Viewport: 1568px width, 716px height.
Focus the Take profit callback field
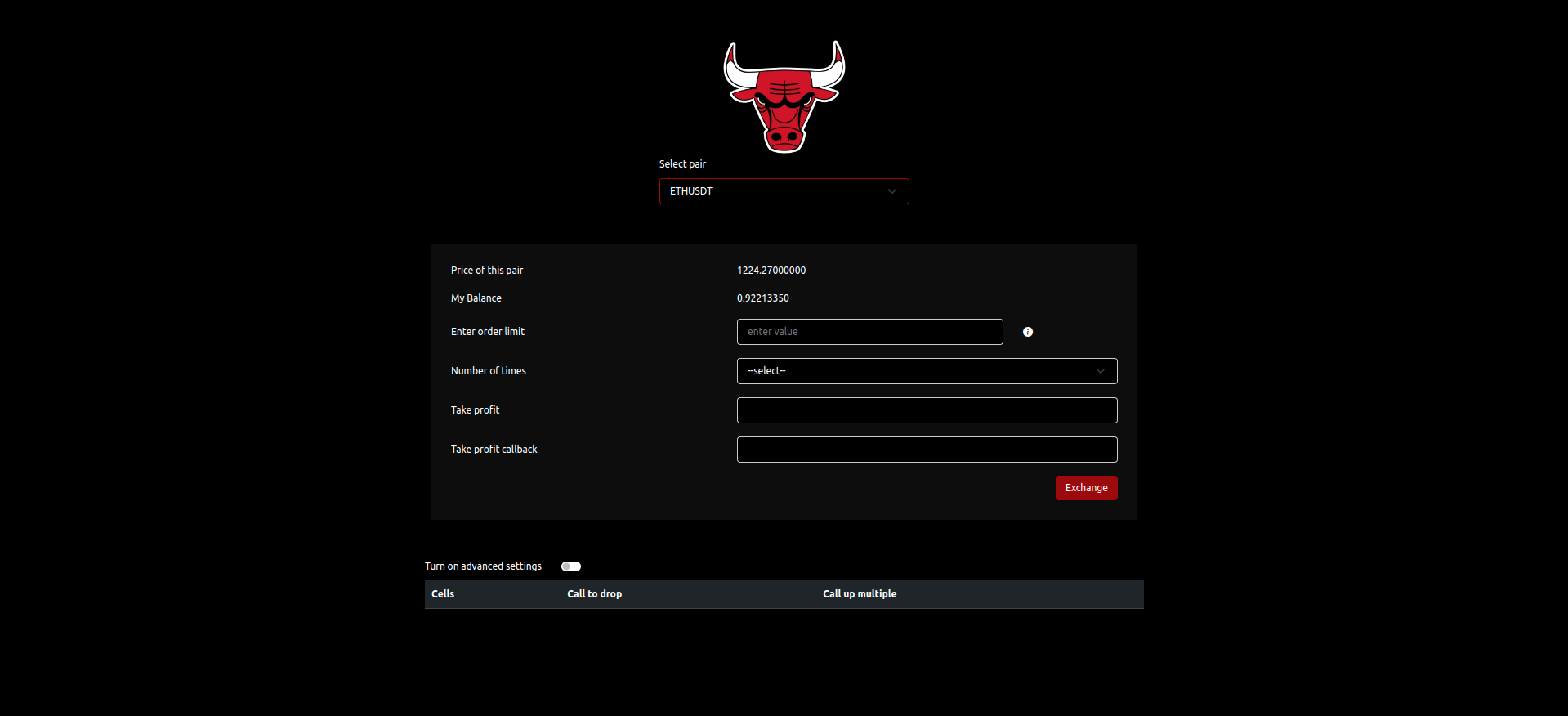927,450
